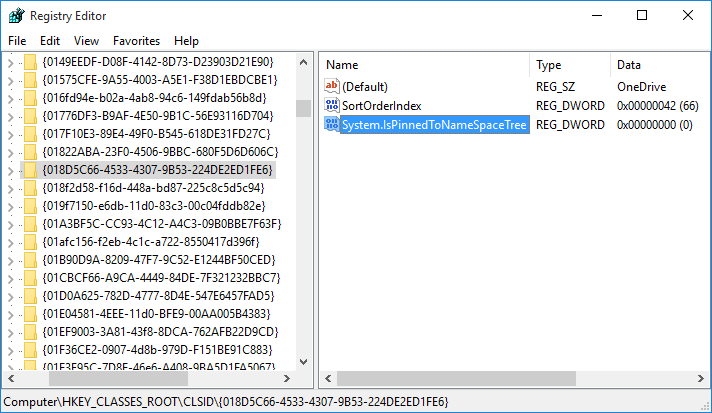The width and height of the screenshot is (712, 413).
Task: Click folder icon of {016fd94e-b02a-4ab8-94c6-149fdab56b8d}
Action: pos(30,98)
